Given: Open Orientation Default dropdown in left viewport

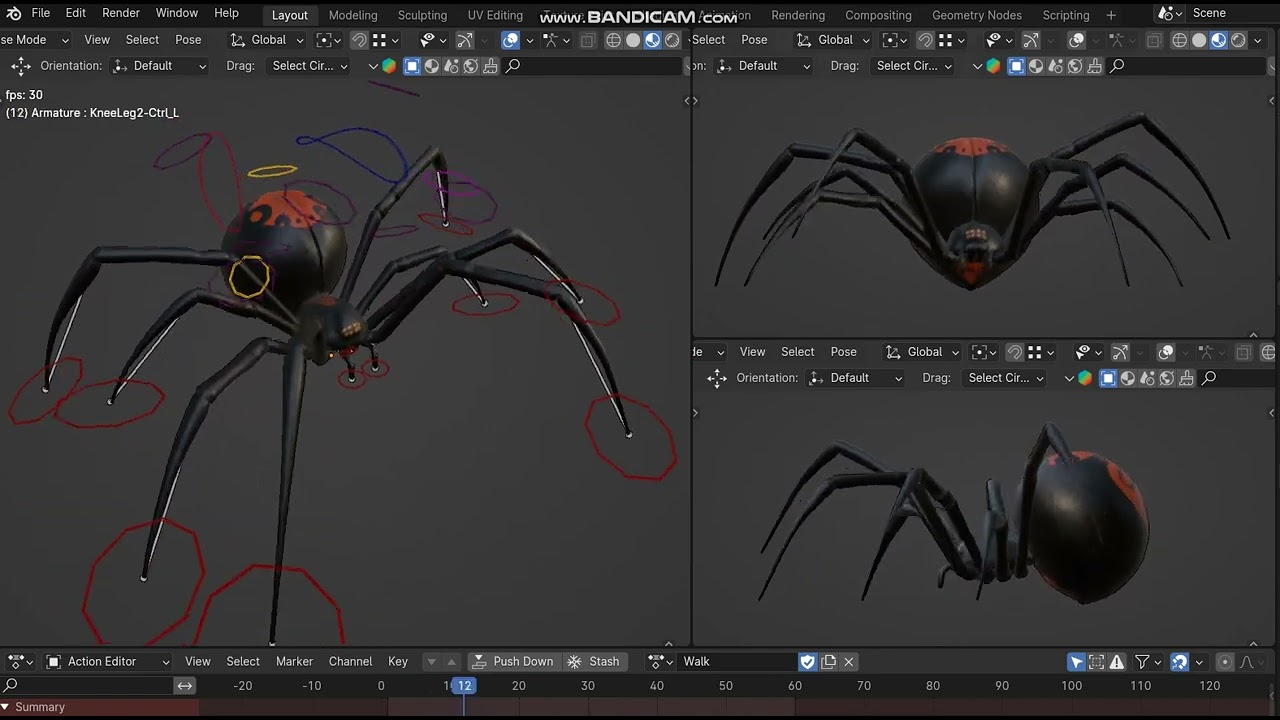Looking at the screenshot, I should click(x=160, y=66).
